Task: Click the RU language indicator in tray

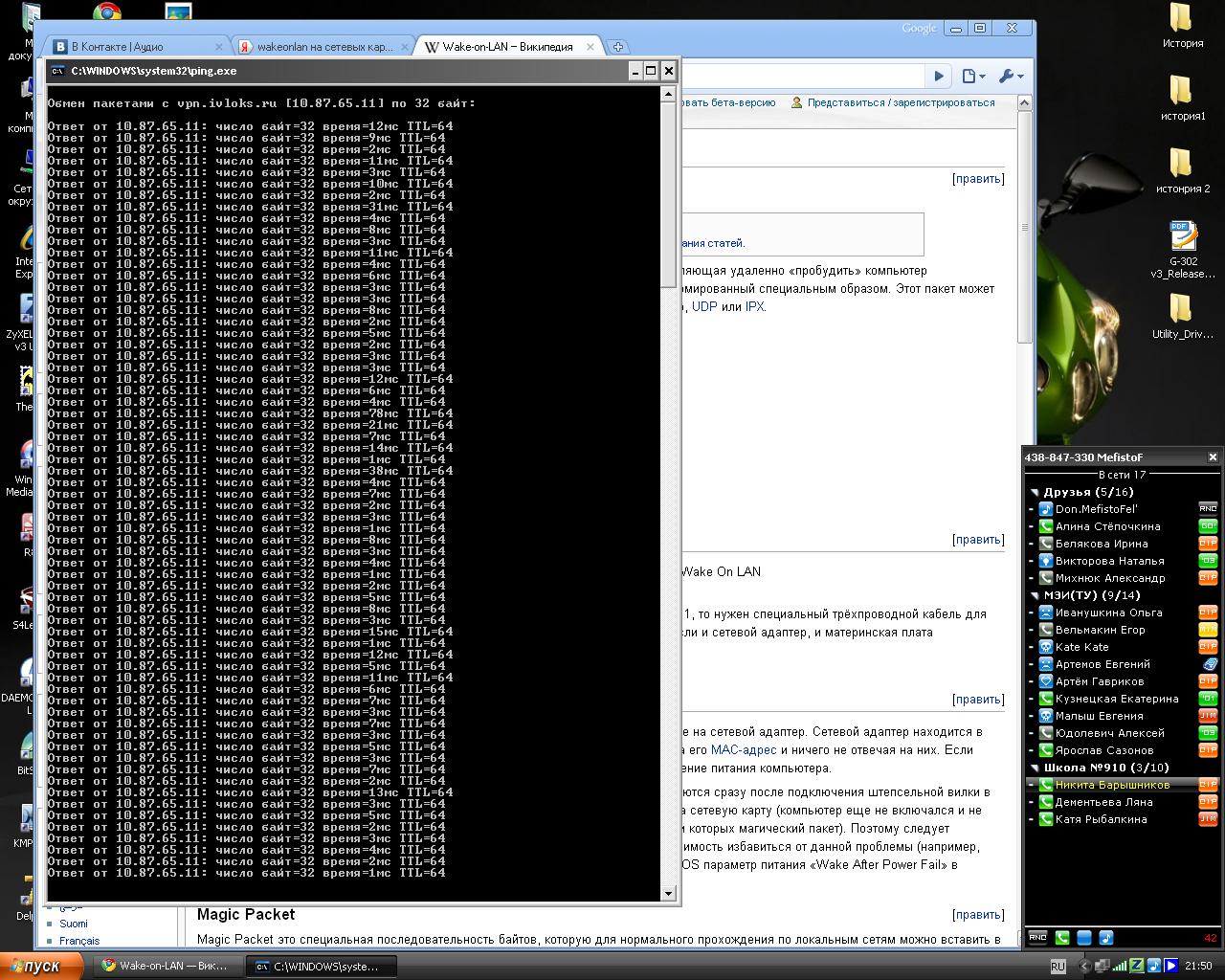Action: (x=1058, y=967)
